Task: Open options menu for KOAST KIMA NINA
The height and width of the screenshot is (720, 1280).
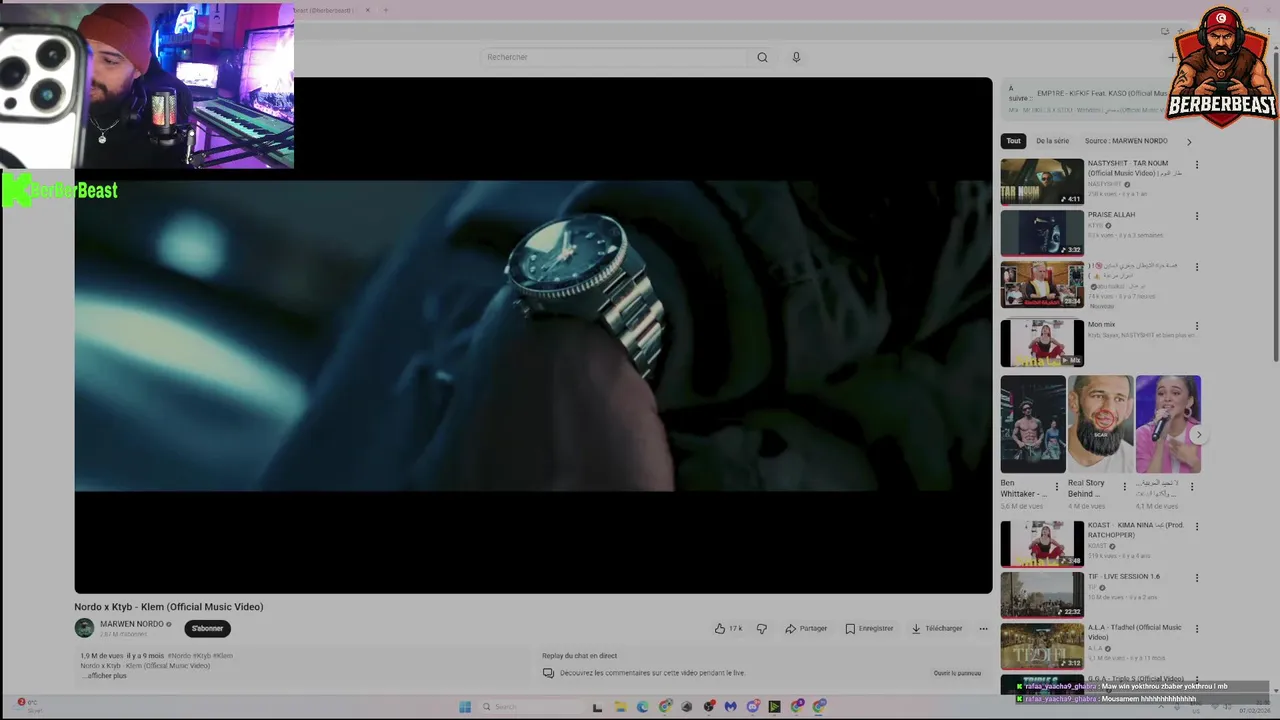Action: click(1196, 527)
